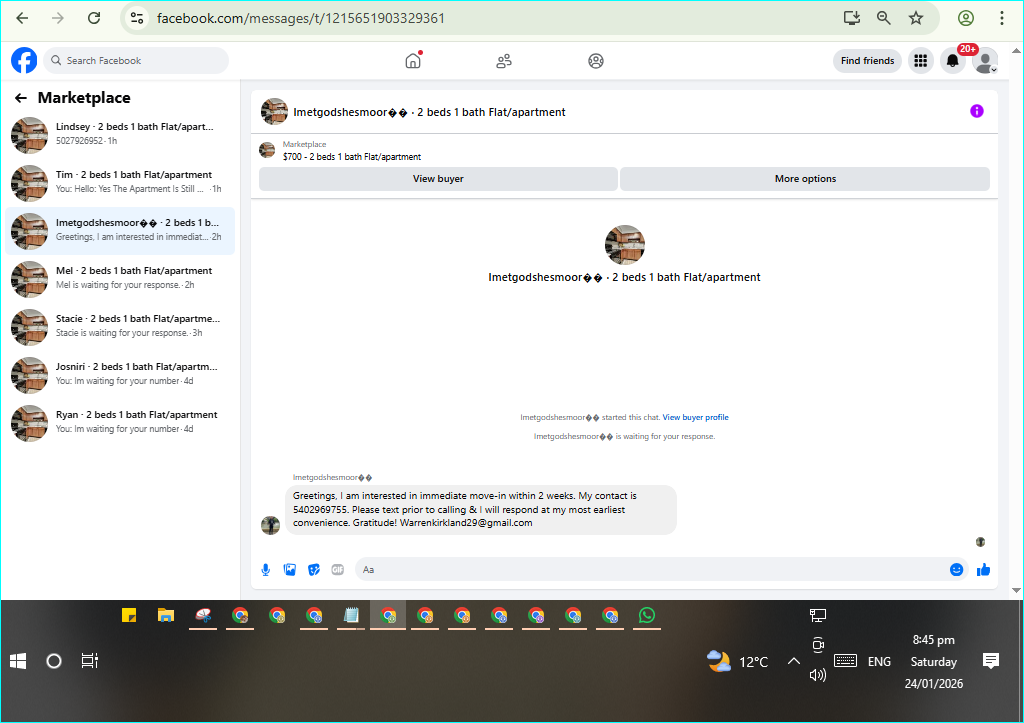Open the Windows Start button
The width and height of the screenshot is (1024, 723).
coord(18,661)
